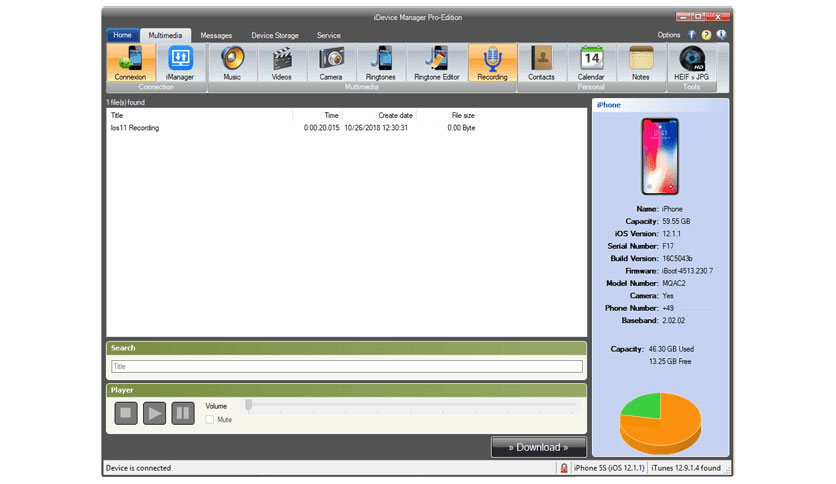Image resolution: width=836 pixels, height=484 pixels.
Task: Toggle the Mute checkbox
Action: pyautogui.click(x=210, y=420)
